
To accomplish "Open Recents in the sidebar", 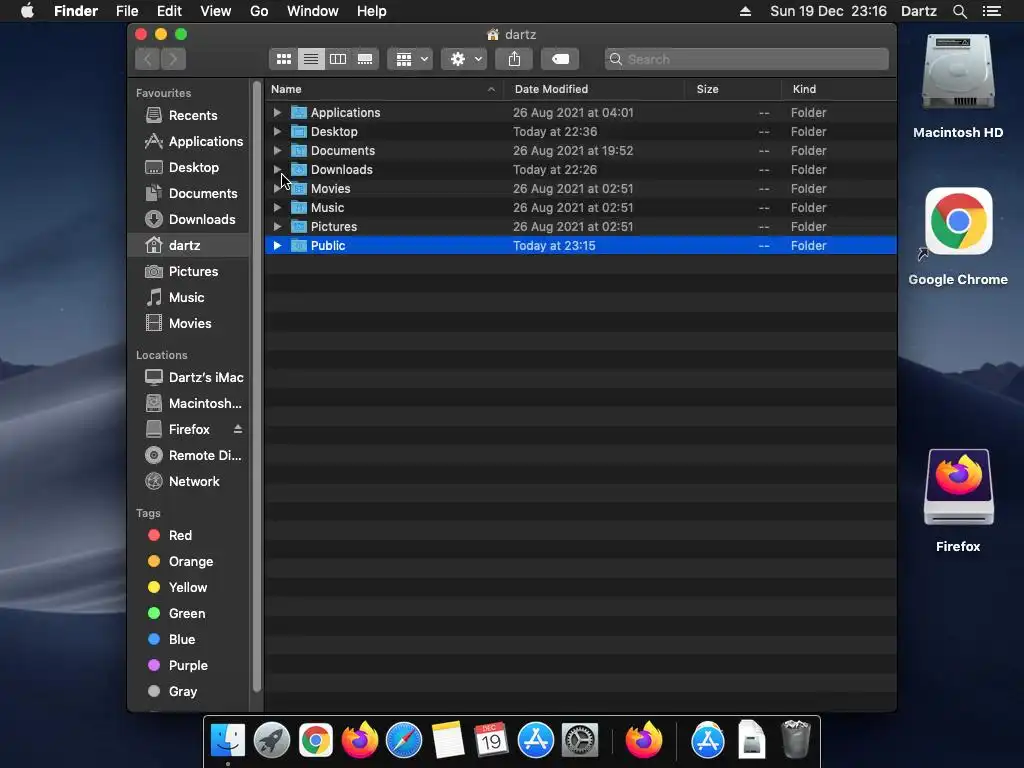I will 188,116.
